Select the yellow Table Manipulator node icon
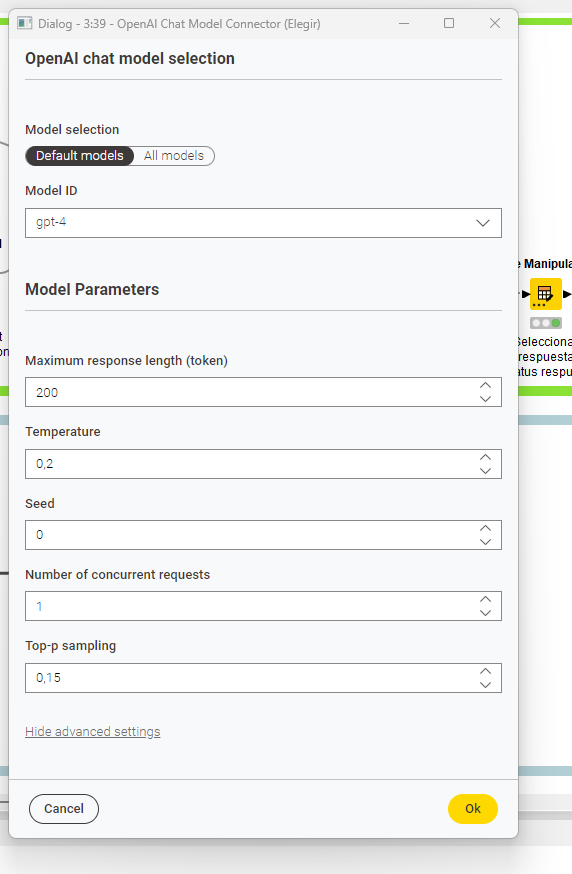The width and height of the screenshot is (572, 874). tap(545, 294)
